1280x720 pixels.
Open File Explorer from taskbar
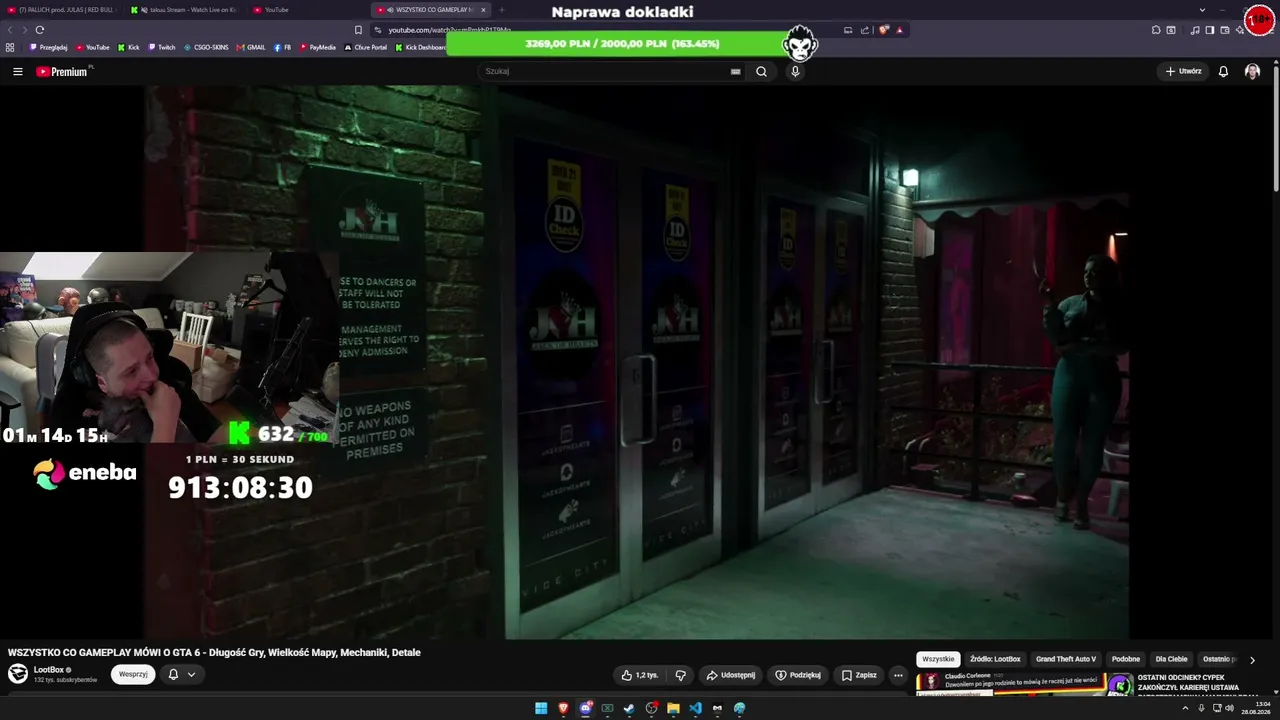tap(673, 708)
